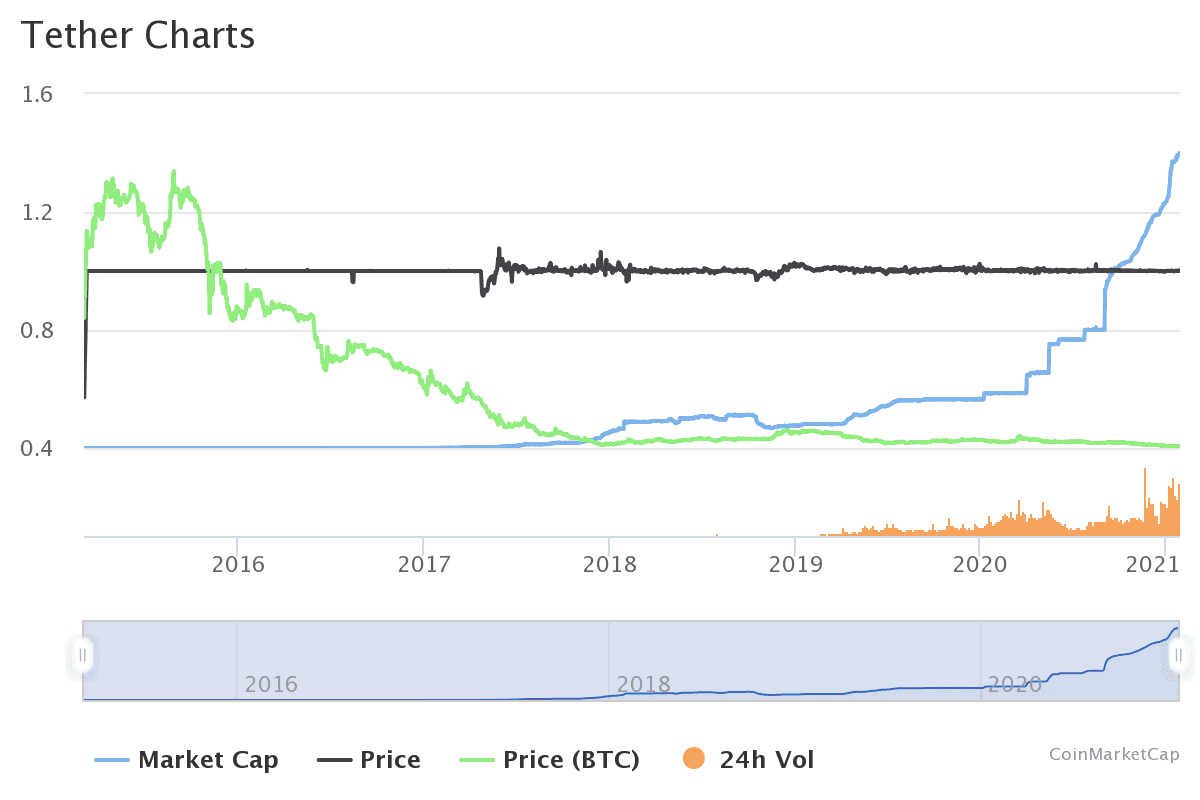Toggle the 24h Vol series label
This screenshot has width=1200, height=800.
[767, 760]
